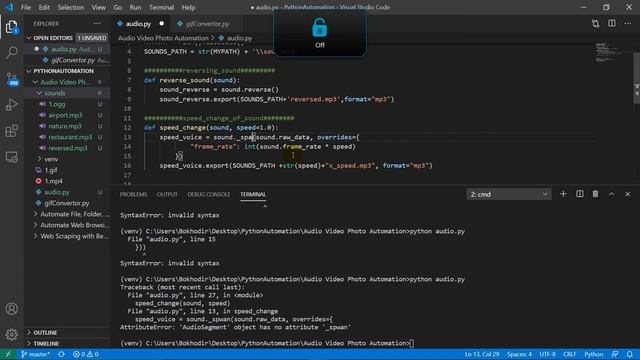
Task: Switch to the Debug Console tab
Action: [209, 194]
